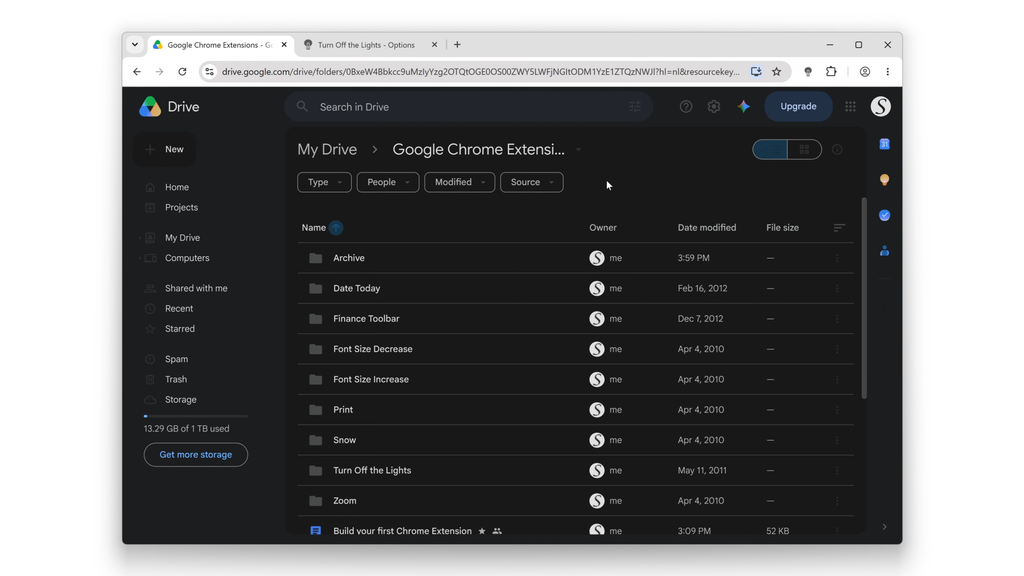Open advanced search options filter icon
Viewport: 1024px width, 576px height.
click(635, 106)
